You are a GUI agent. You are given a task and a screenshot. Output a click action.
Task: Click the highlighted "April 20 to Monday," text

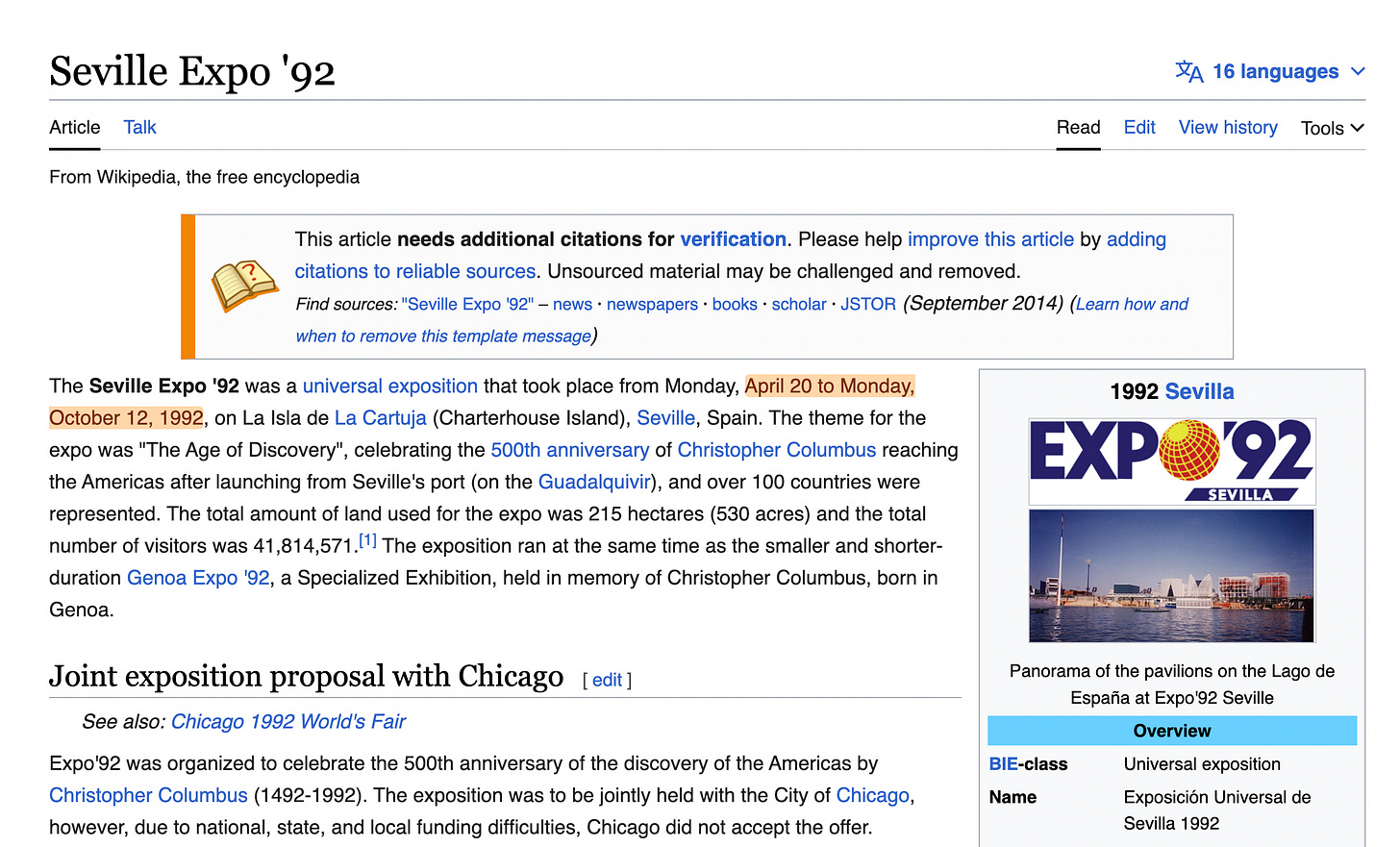coord(830,386)
